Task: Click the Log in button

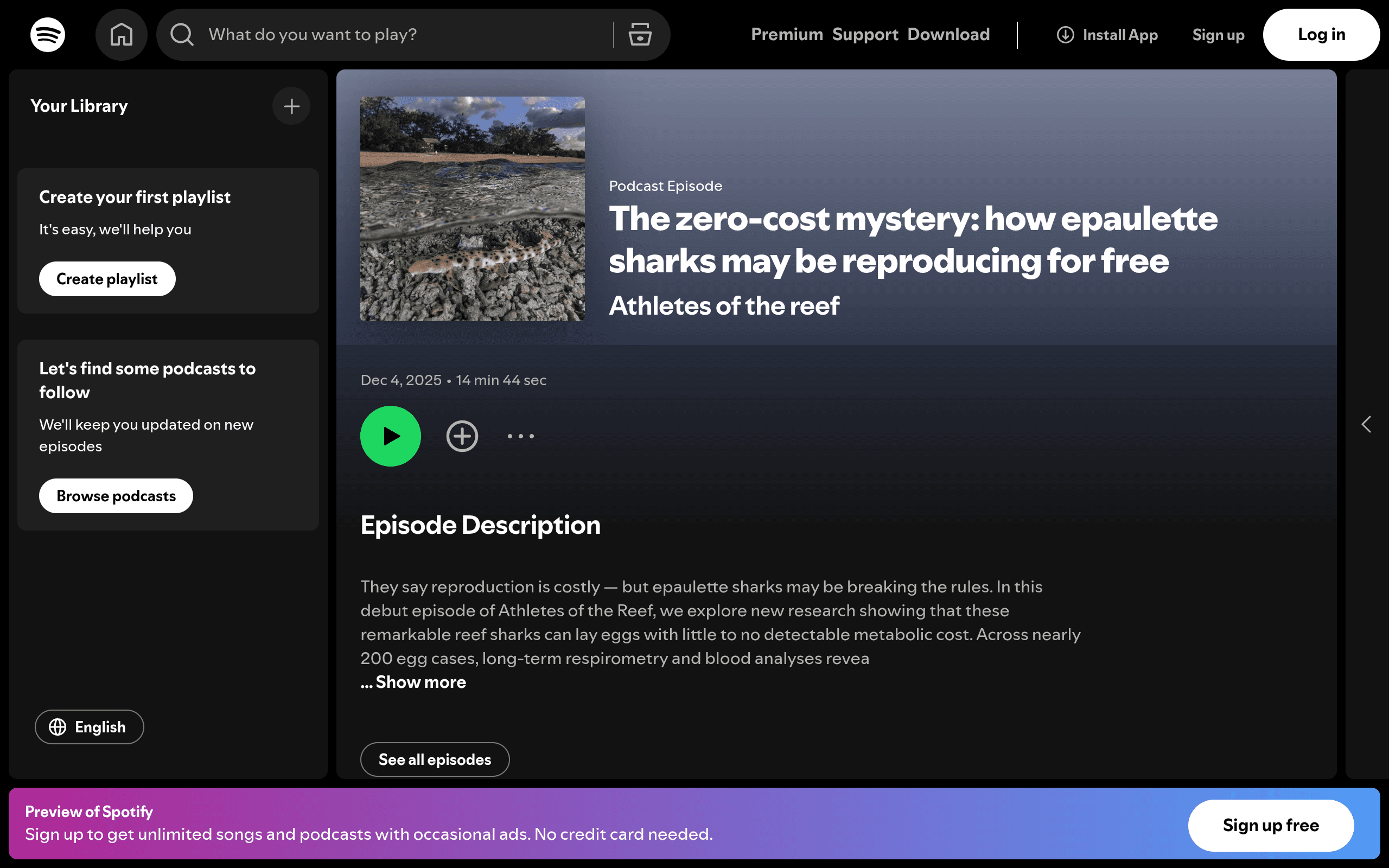Action: [x=1321, y=34]
